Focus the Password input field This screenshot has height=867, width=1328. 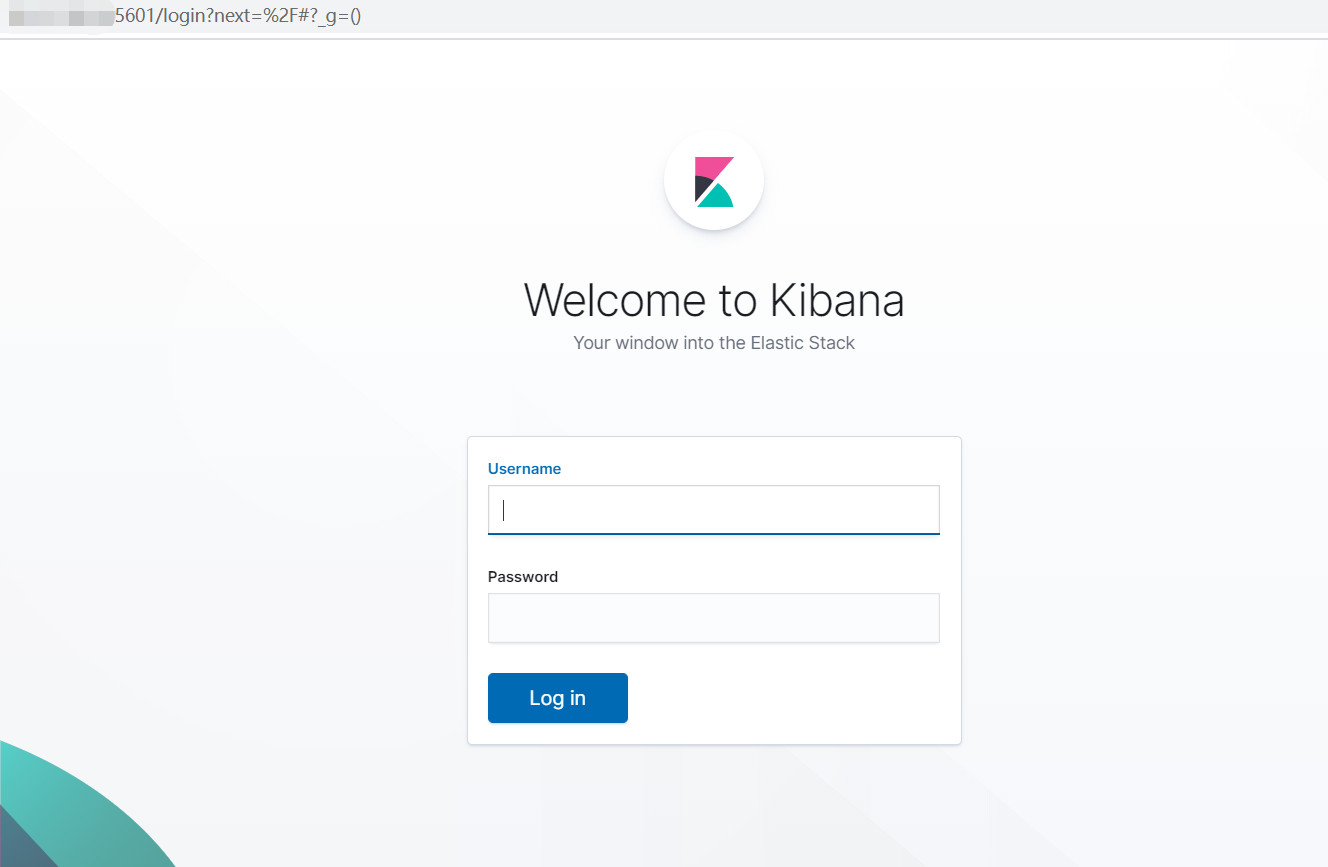(x=714, y=618)
